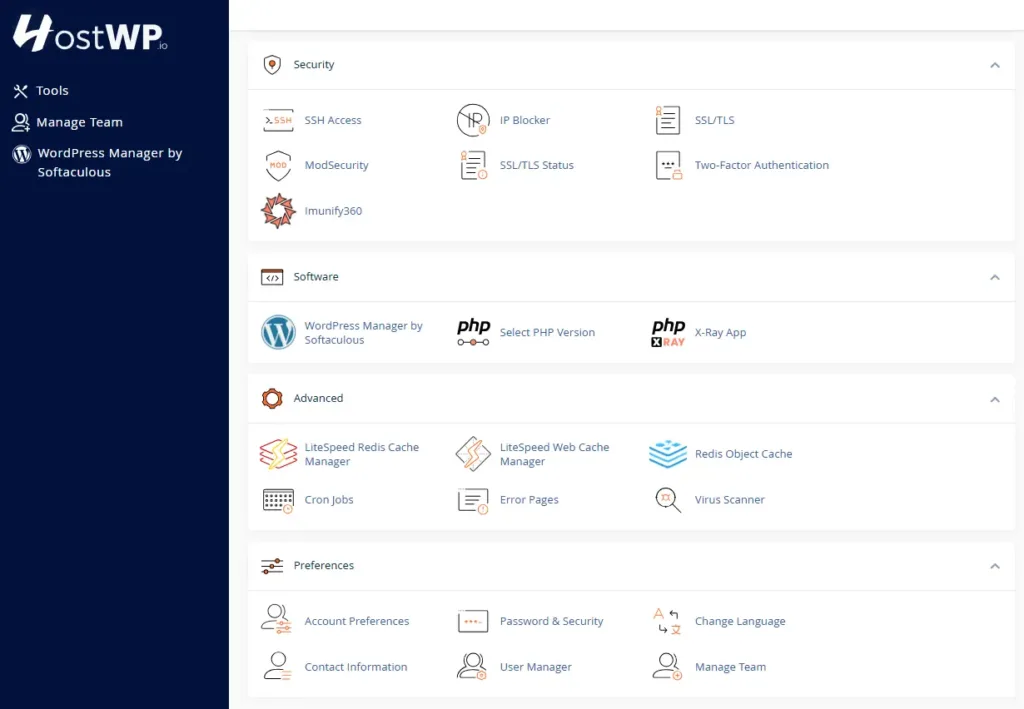Click the Tools wrench icon in sidebar
Screen dimensions: 1024x709
pyautogui.click(x=21, y=91)
